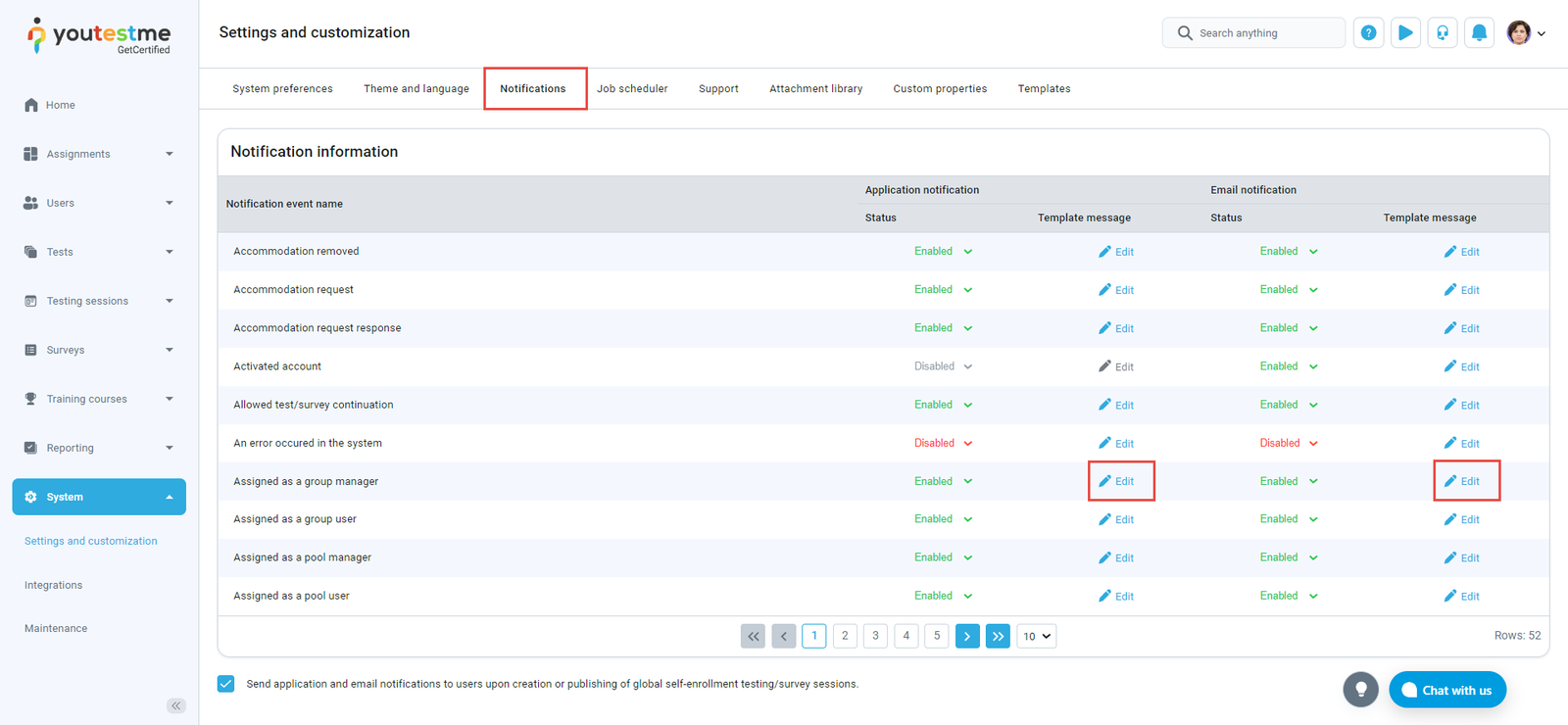Click the help question mark icon
The width and height of the screenshot is (1568, 725).
click(x=1368, y=33)
